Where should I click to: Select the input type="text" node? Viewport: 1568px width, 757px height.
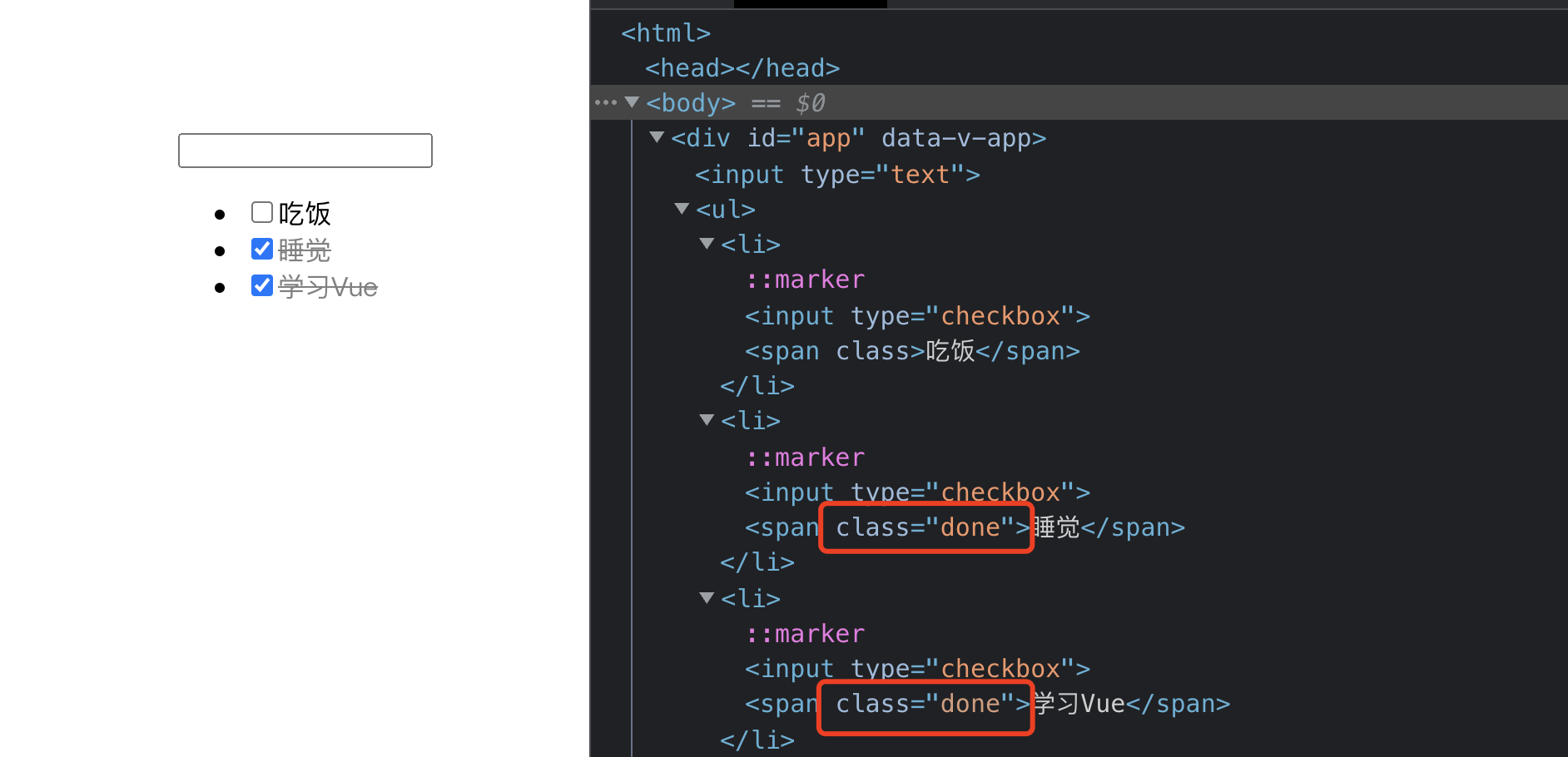point(837,174)
